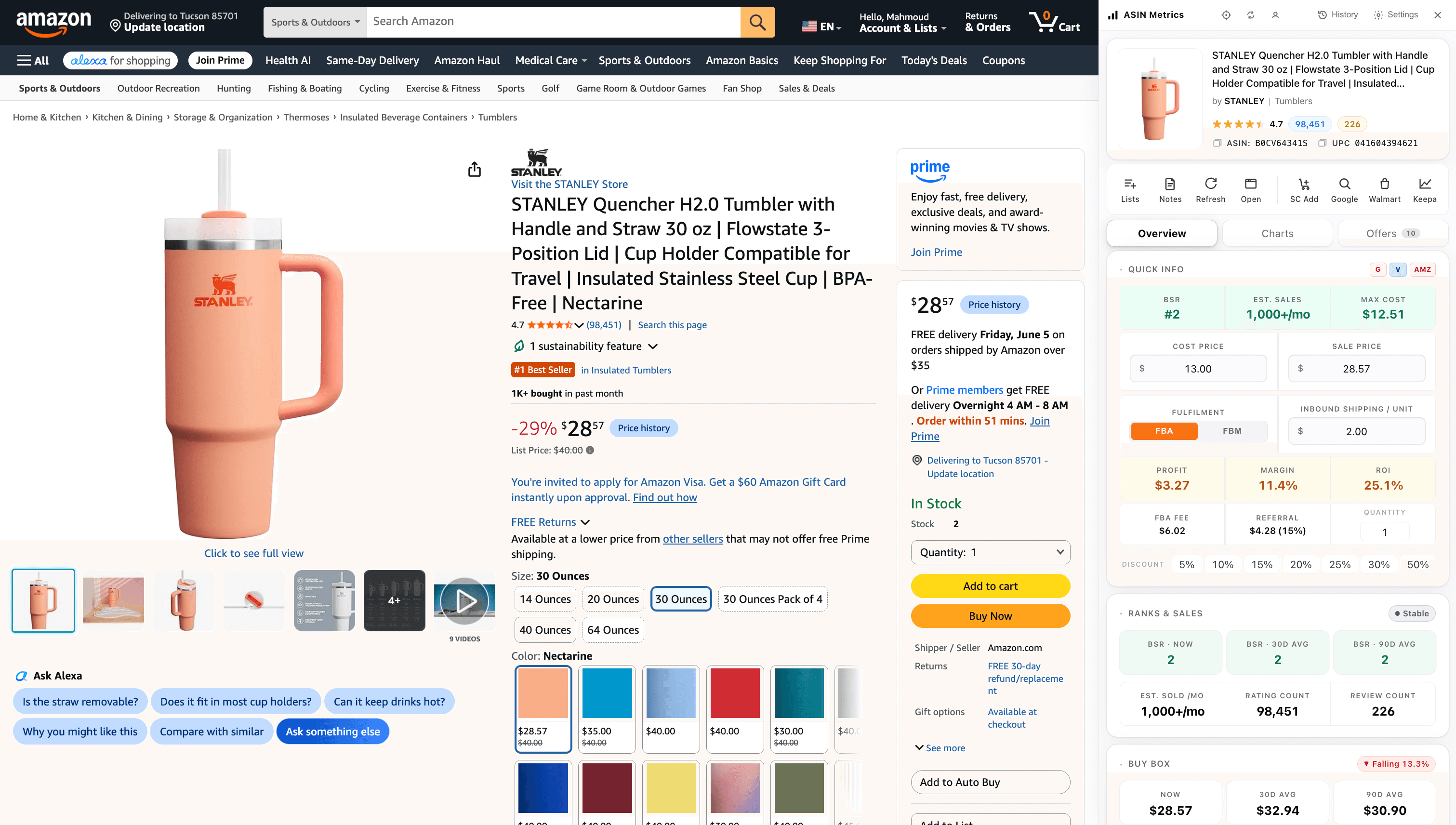Play the product video thumbnail
The width and height of the screenshot is (1456, 825).
point(464,600)
